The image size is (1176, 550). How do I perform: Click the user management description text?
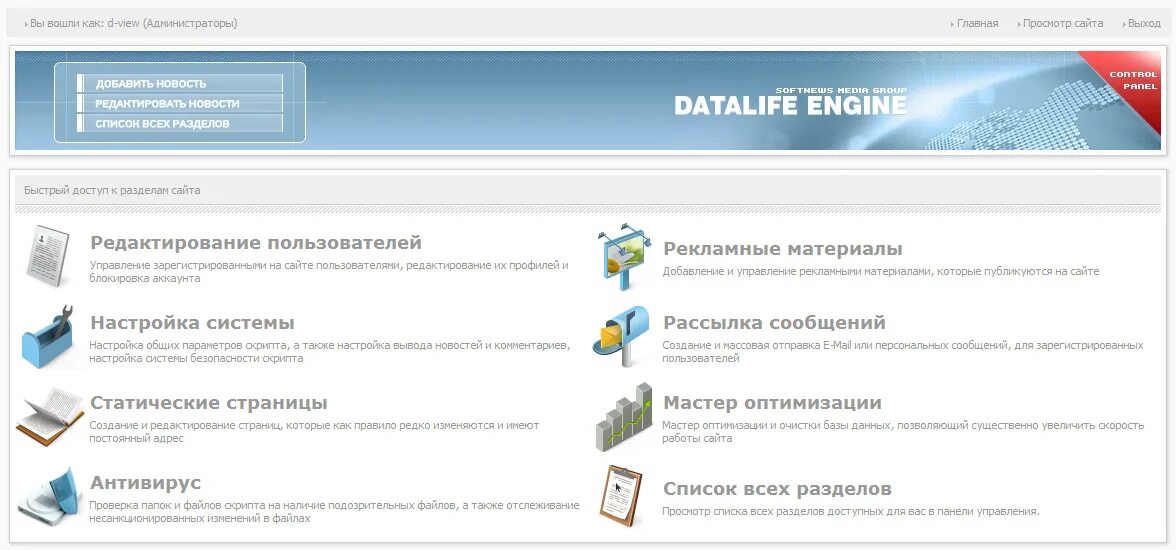tap(329, 272)
